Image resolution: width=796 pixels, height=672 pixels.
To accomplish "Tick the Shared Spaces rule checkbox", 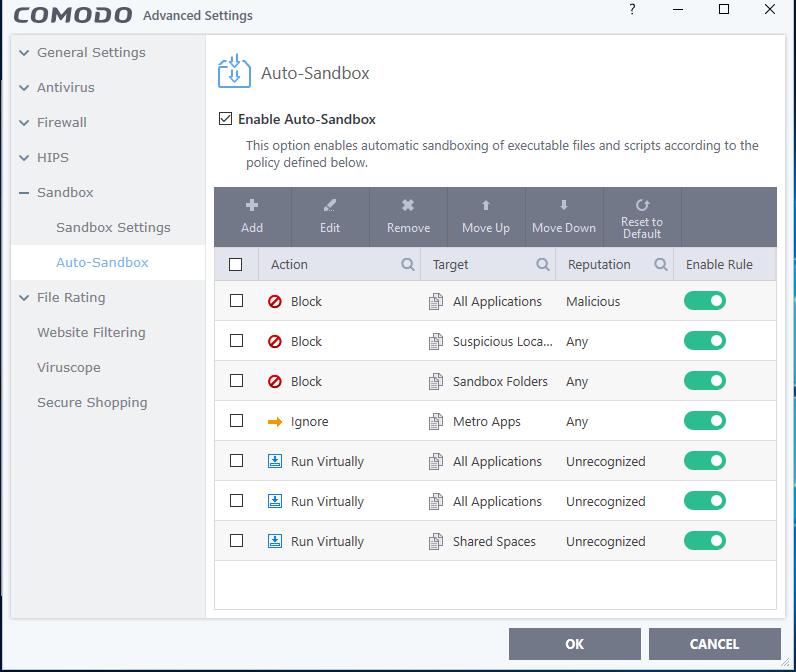I will coord(236,541).
